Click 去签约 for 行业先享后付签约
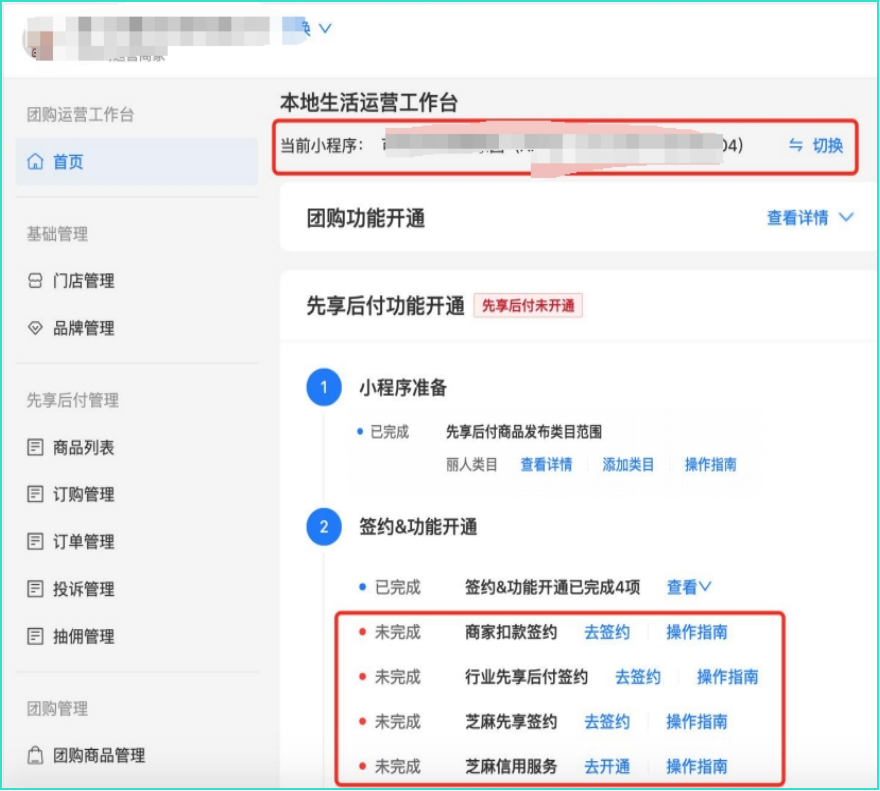Image resolution: width=880 pixels, height=791 pixels. (637, 677)
